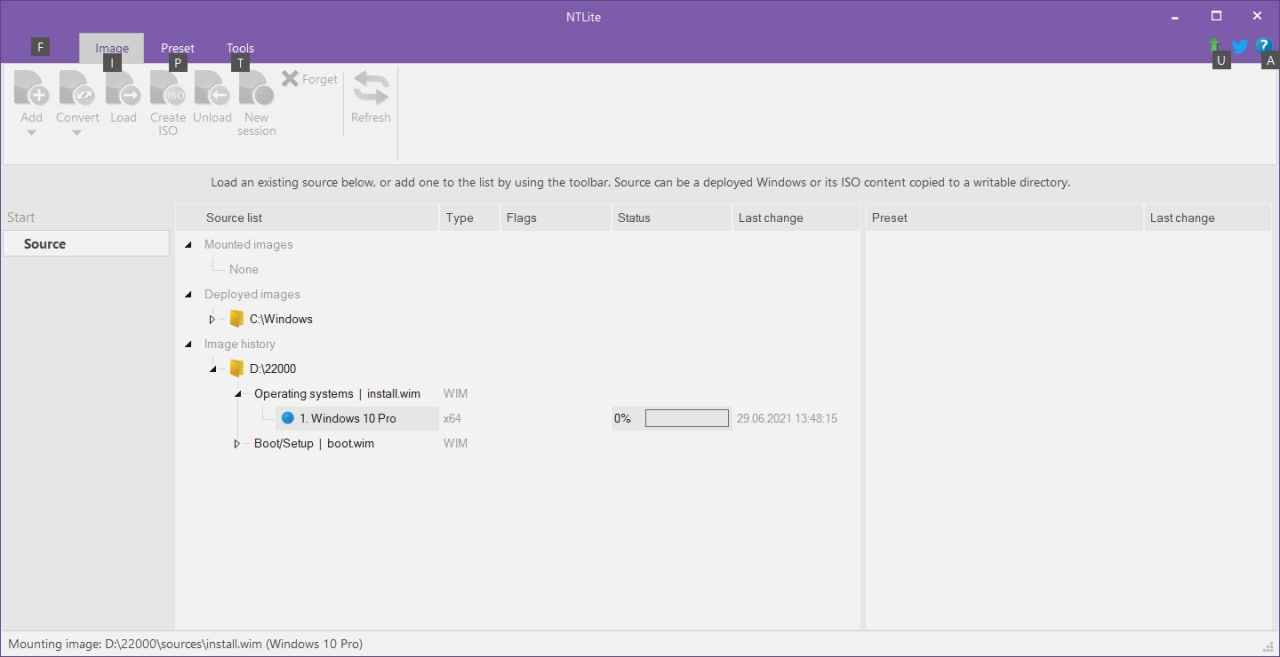Viewport: 1280px width, 657px height.
Task: Click the window resize grip corner
Action: pos(1269,646)
